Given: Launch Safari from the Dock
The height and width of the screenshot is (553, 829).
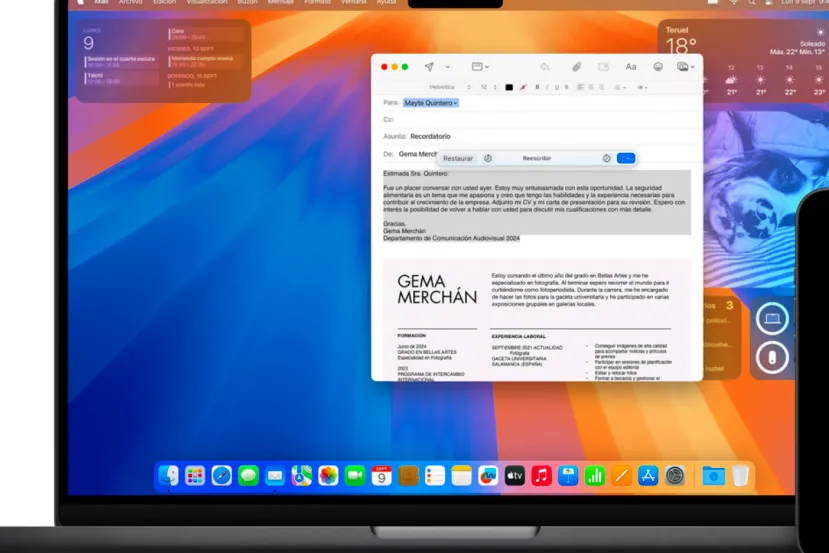Looking at the screenshot, I should click(222, 476).
